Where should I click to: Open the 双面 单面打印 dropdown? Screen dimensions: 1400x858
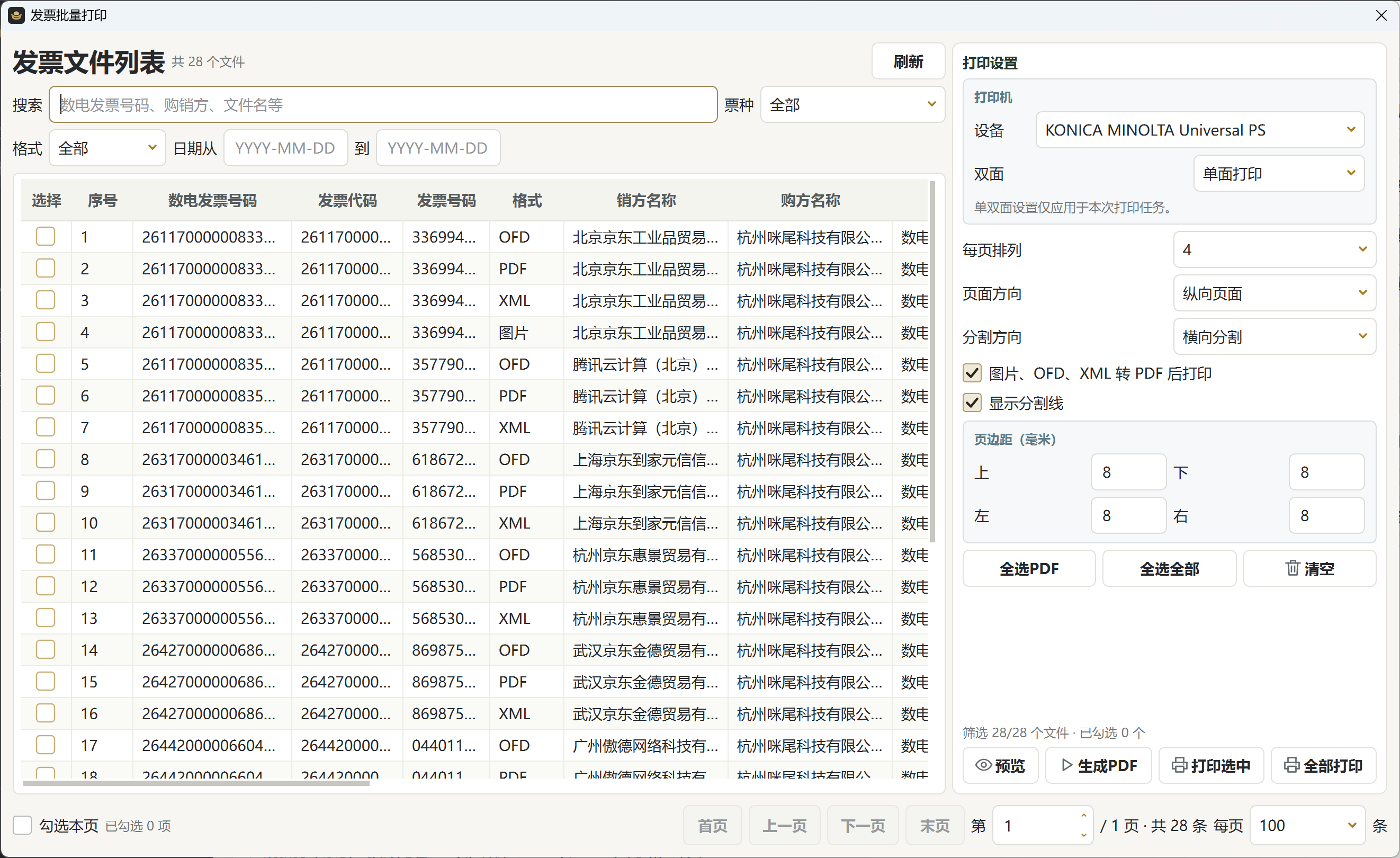(1279, 173)
